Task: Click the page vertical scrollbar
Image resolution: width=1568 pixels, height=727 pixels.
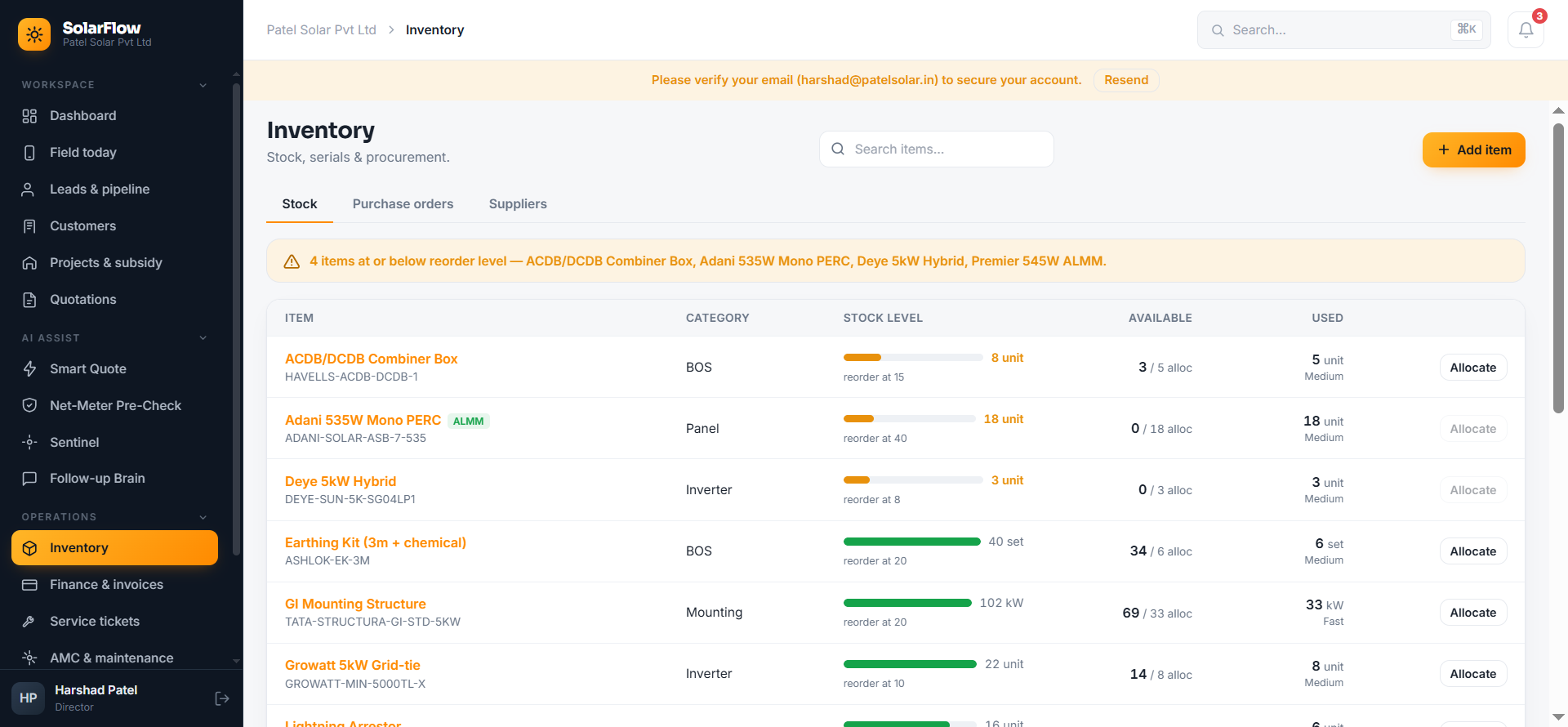Action: (1558, 268)
